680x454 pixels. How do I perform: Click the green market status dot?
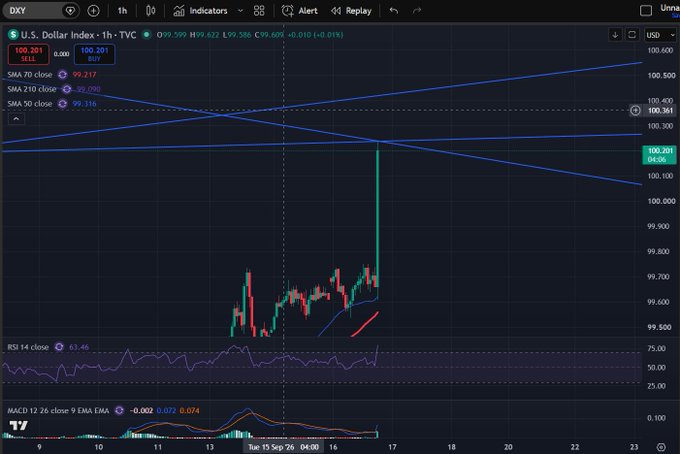click(x=147, y=34)
